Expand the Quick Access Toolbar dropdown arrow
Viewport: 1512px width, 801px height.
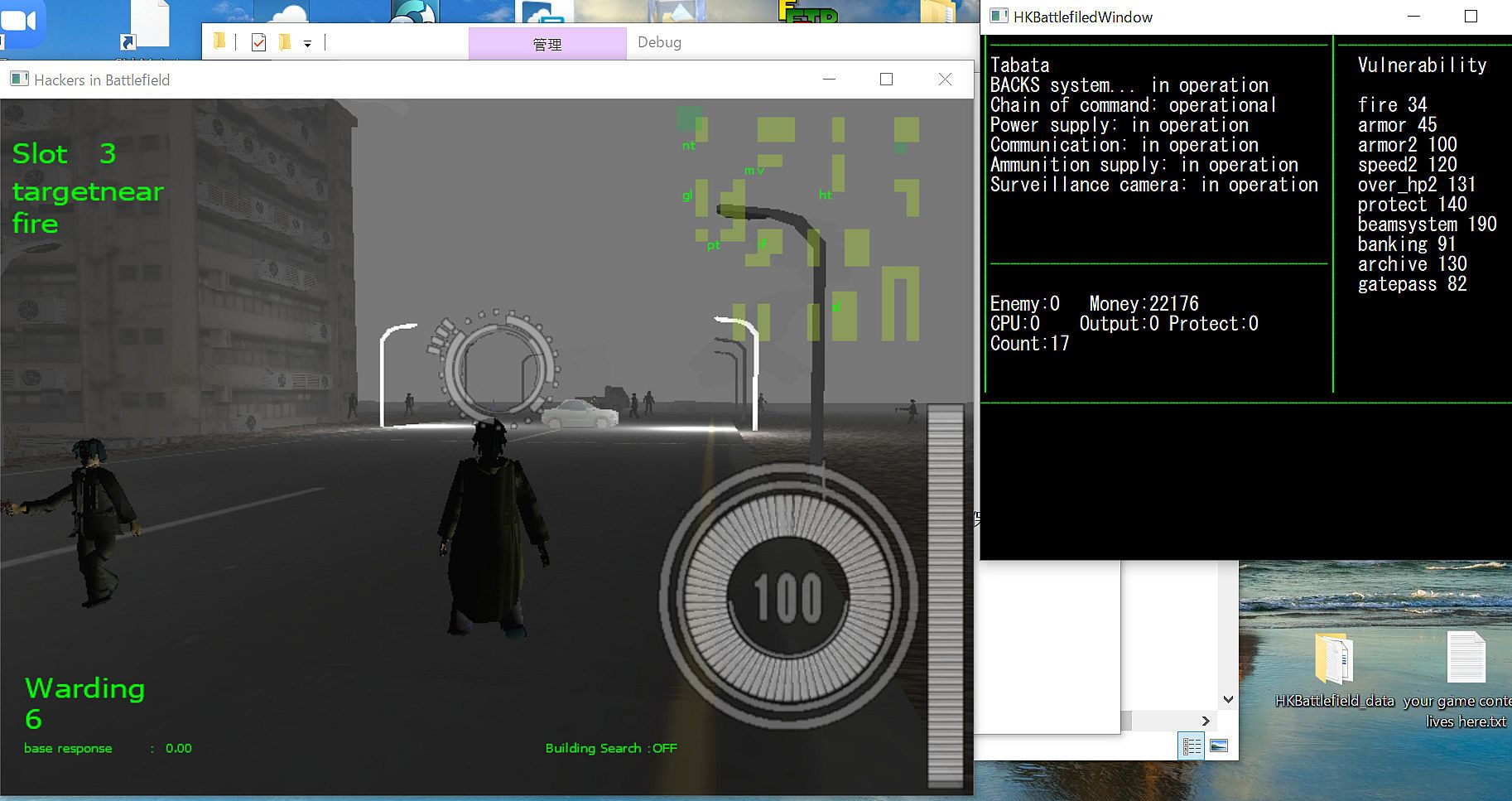coord(307,44)
